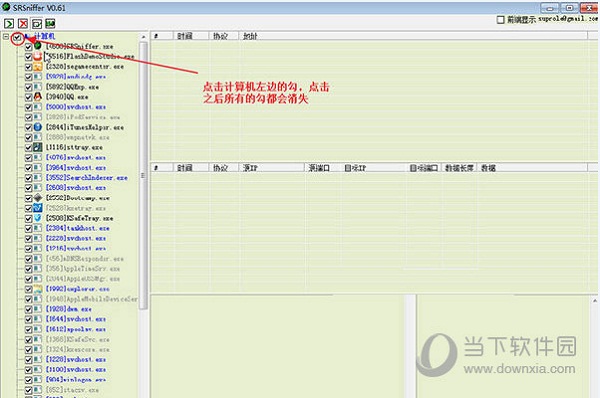Image resolution: width=600 pixels, height=398 pixels.
Task: Enable the 前端显示 checkbox
Action: (x=500, y=20)
